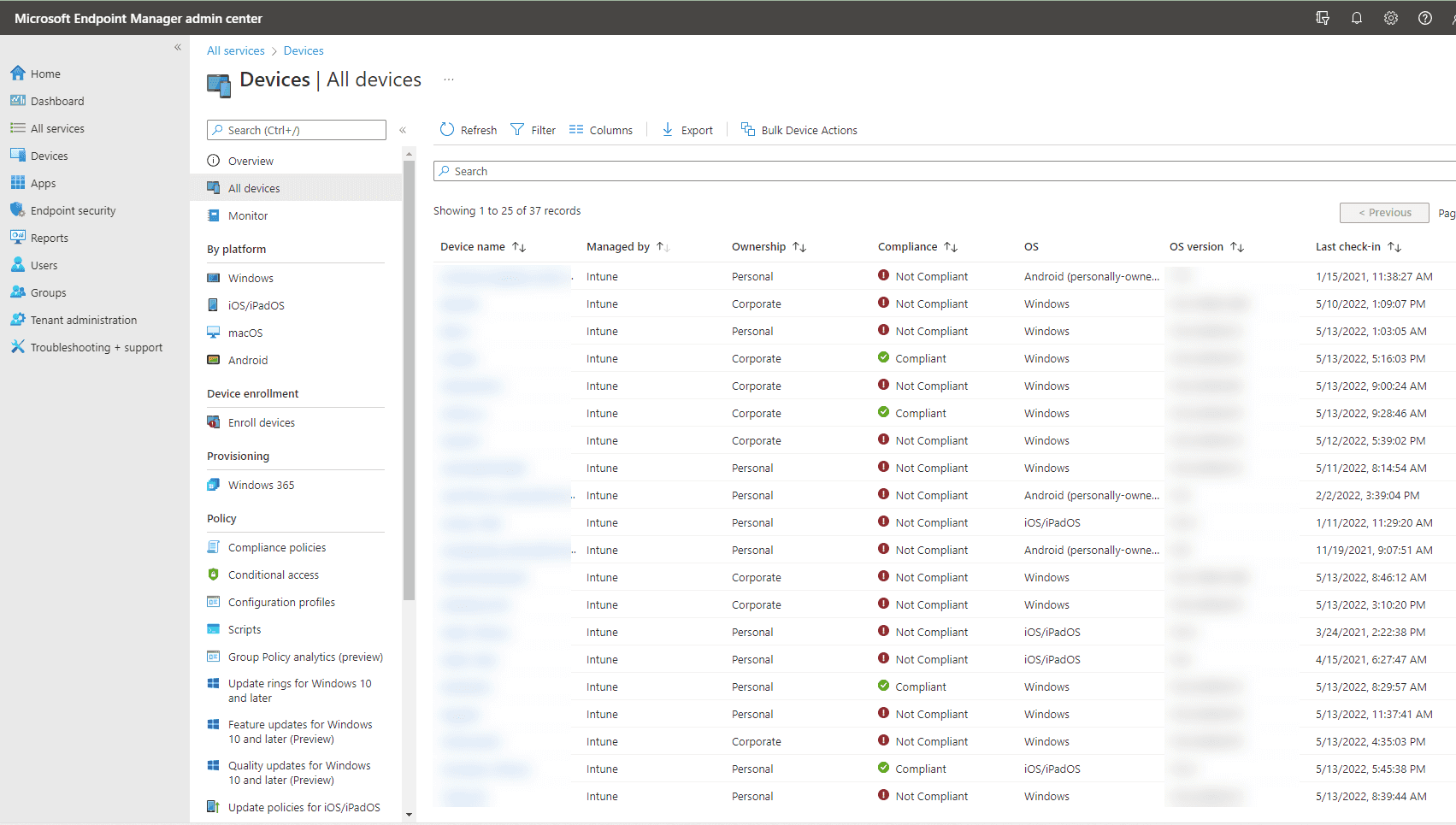Image resolution: width=1456 pixels, height=825 pixels.
Task: Collapse the Devices submenu panel
Action: pos(403,131)
